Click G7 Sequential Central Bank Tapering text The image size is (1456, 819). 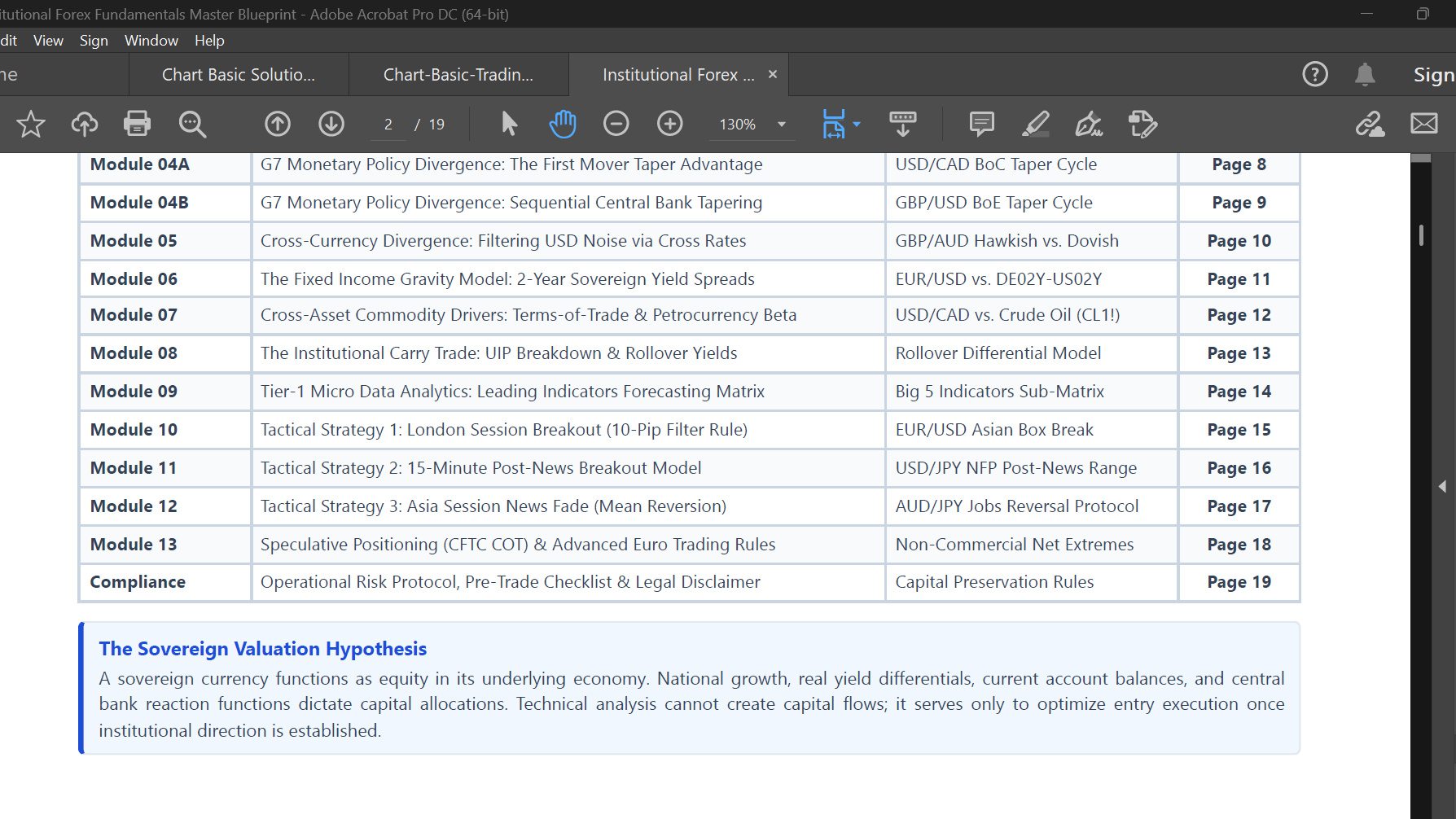pyautogui.click(x=511, y=203)
